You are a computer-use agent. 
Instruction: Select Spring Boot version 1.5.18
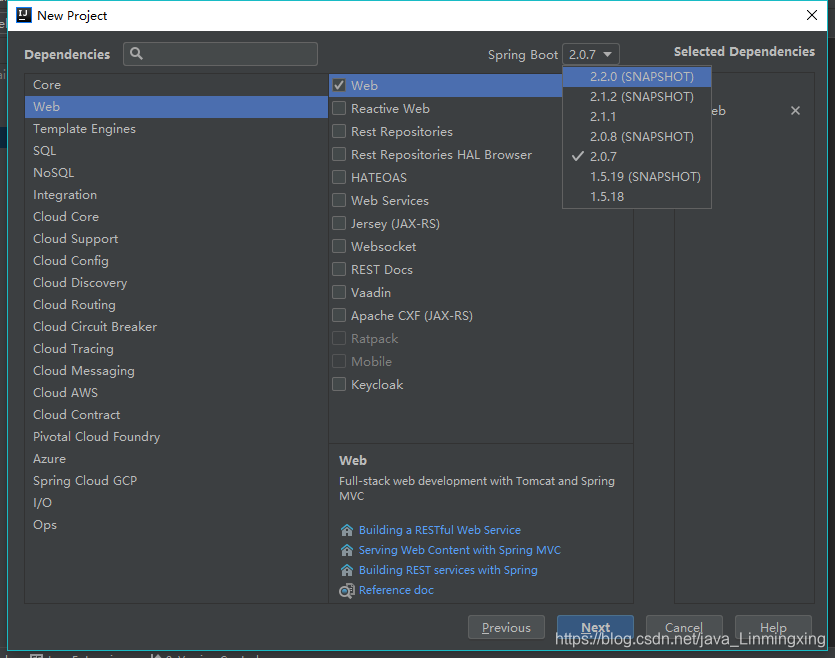tap(637, 196)
